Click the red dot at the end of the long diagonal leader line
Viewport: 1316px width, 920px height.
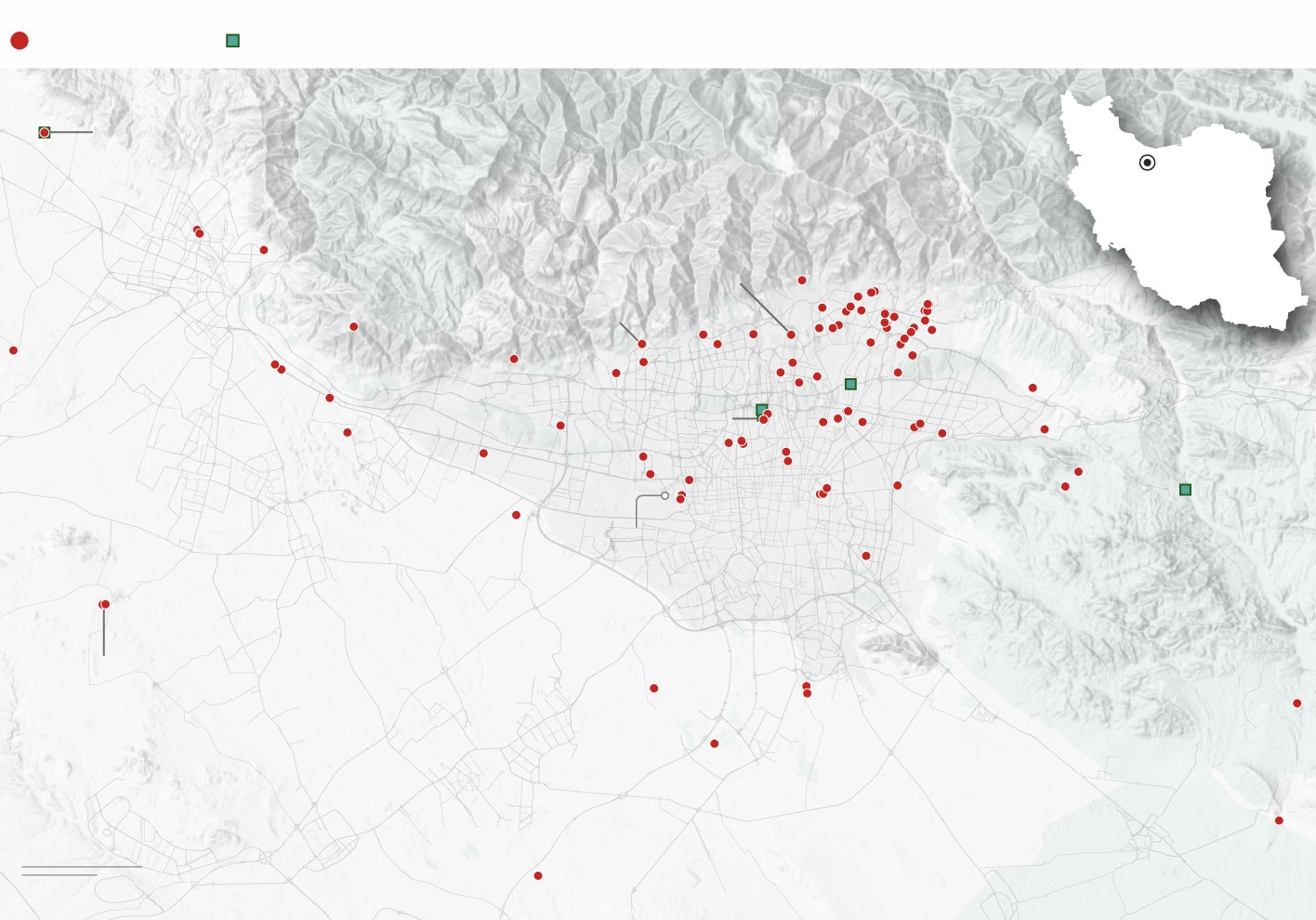(x=791, y=335)
